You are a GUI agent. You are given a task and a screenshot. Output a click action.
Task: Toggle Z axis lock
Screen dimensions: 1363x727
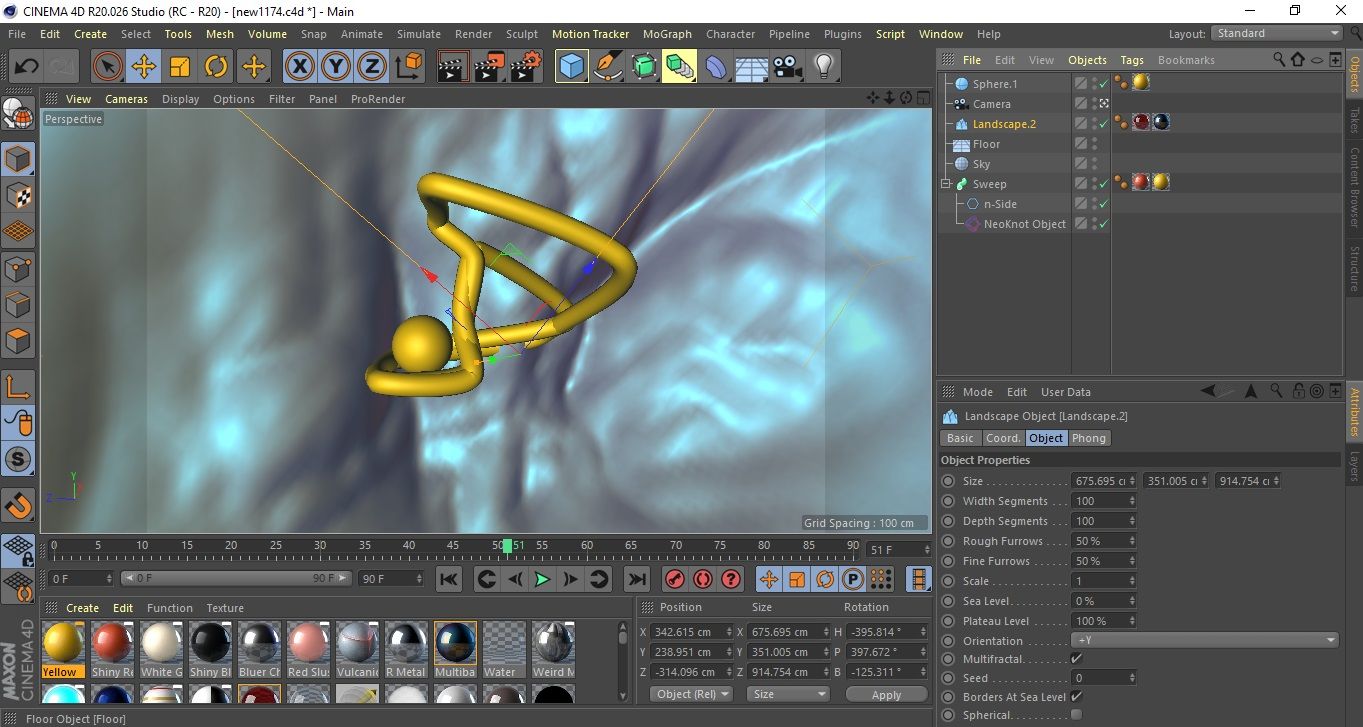tap(372, 67)
